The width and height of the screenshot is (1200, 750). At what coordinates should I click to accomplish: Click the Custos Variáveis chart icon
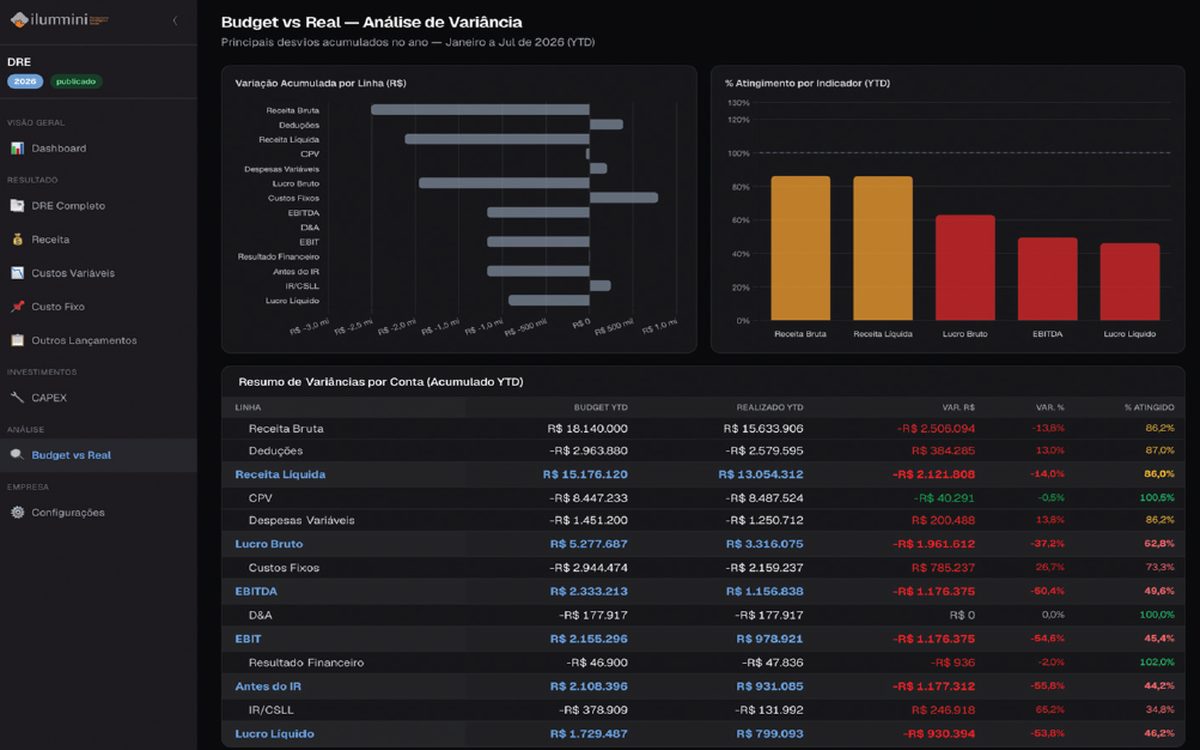tap(17, 273)
